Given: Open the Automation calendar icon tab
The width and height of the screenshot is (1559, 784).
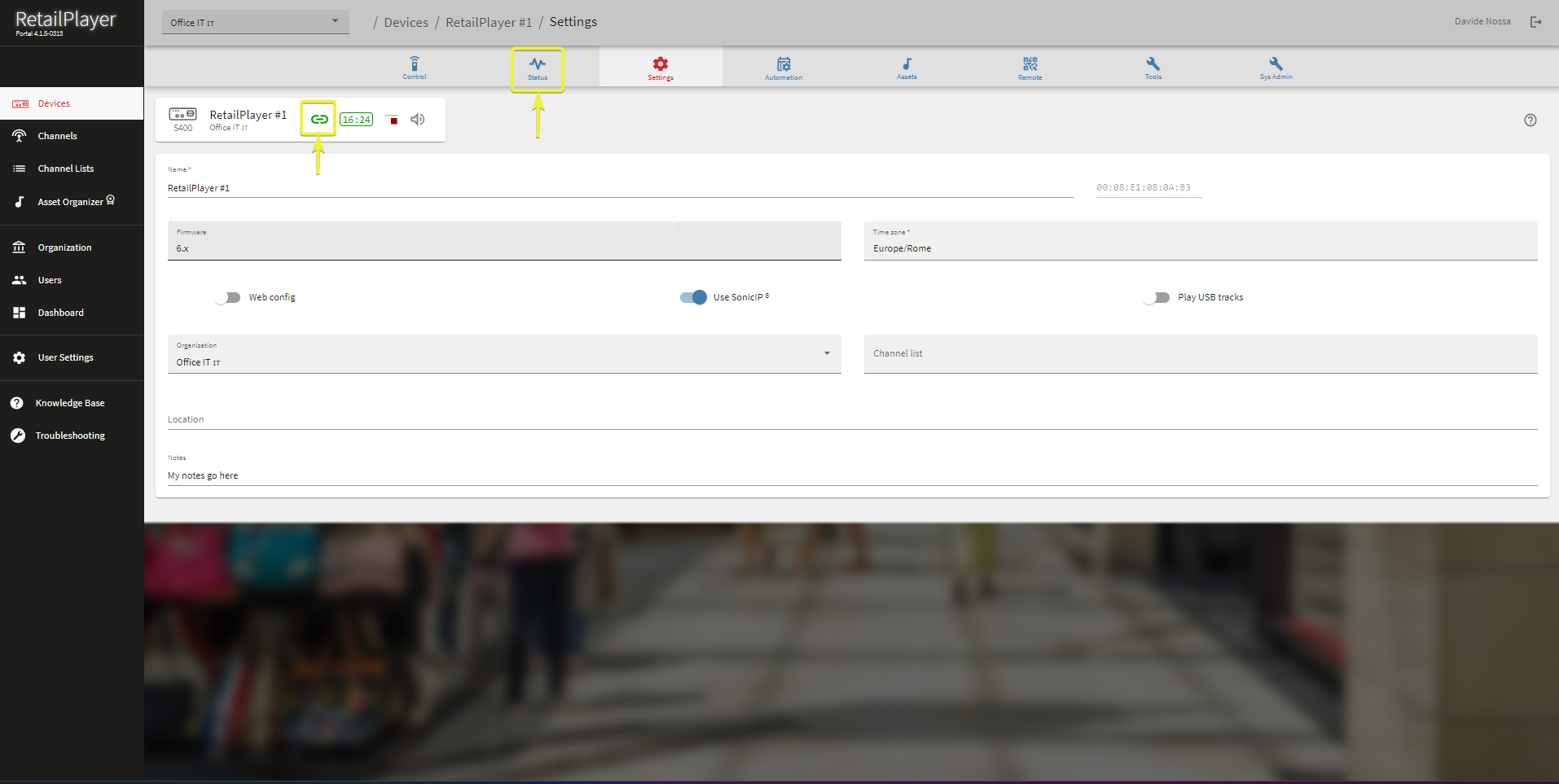Looking at the screenshot, I should coord(783,67).
